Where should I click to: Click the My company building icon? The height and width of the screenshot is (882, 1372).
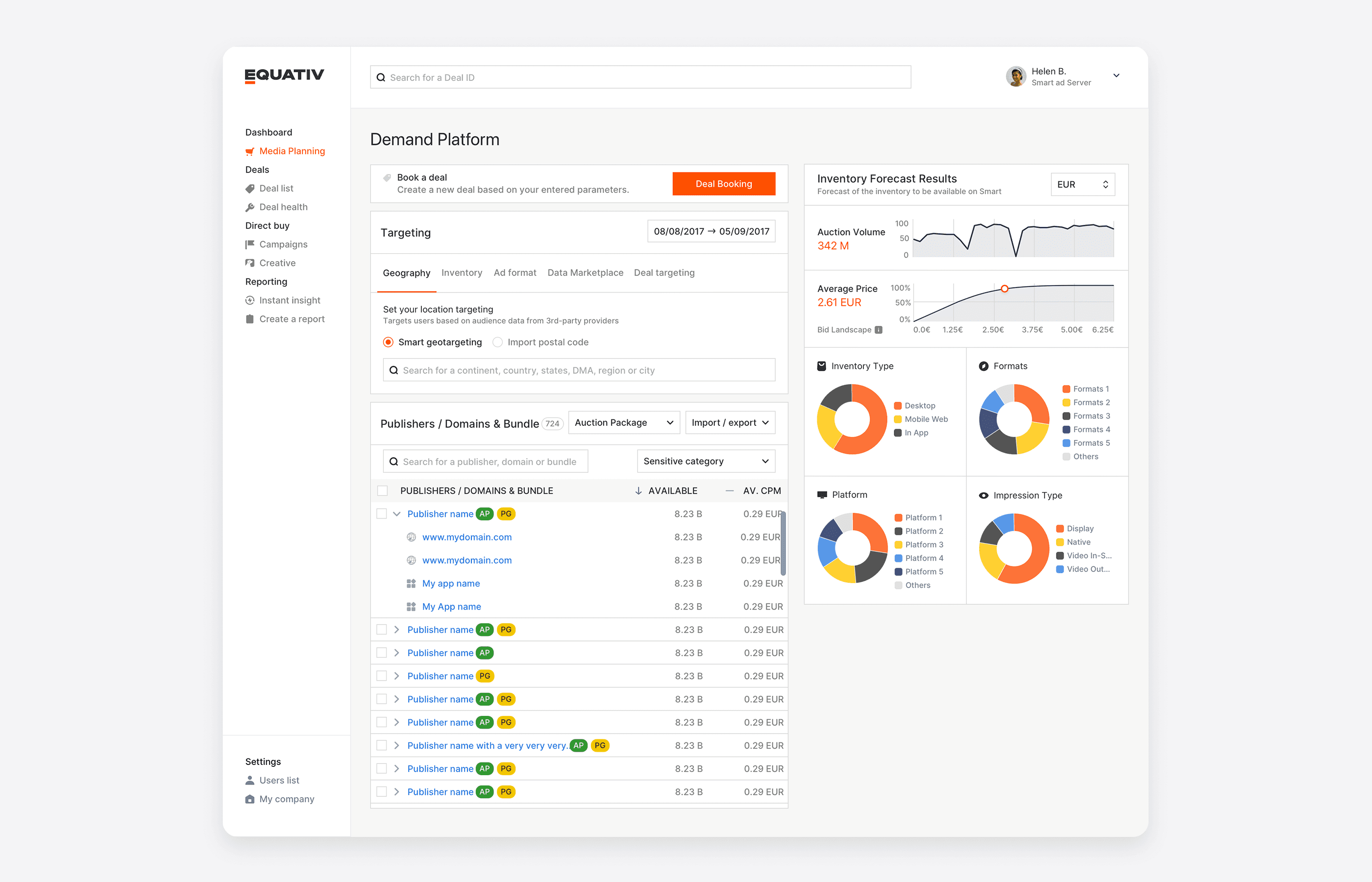point(250,799)
